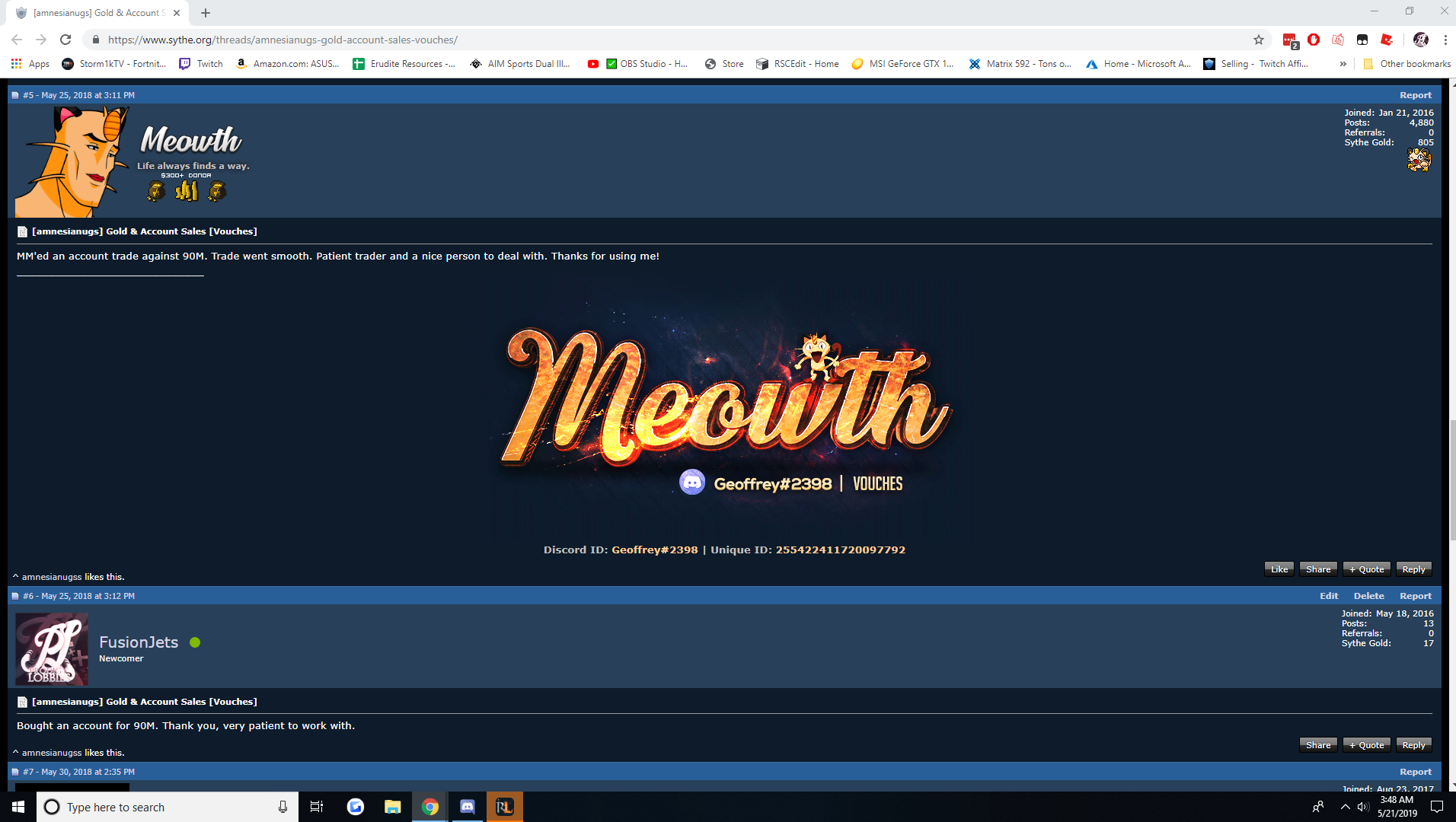Switch to Discord in the taskbar
The image size is (1456, 822).
468,807
